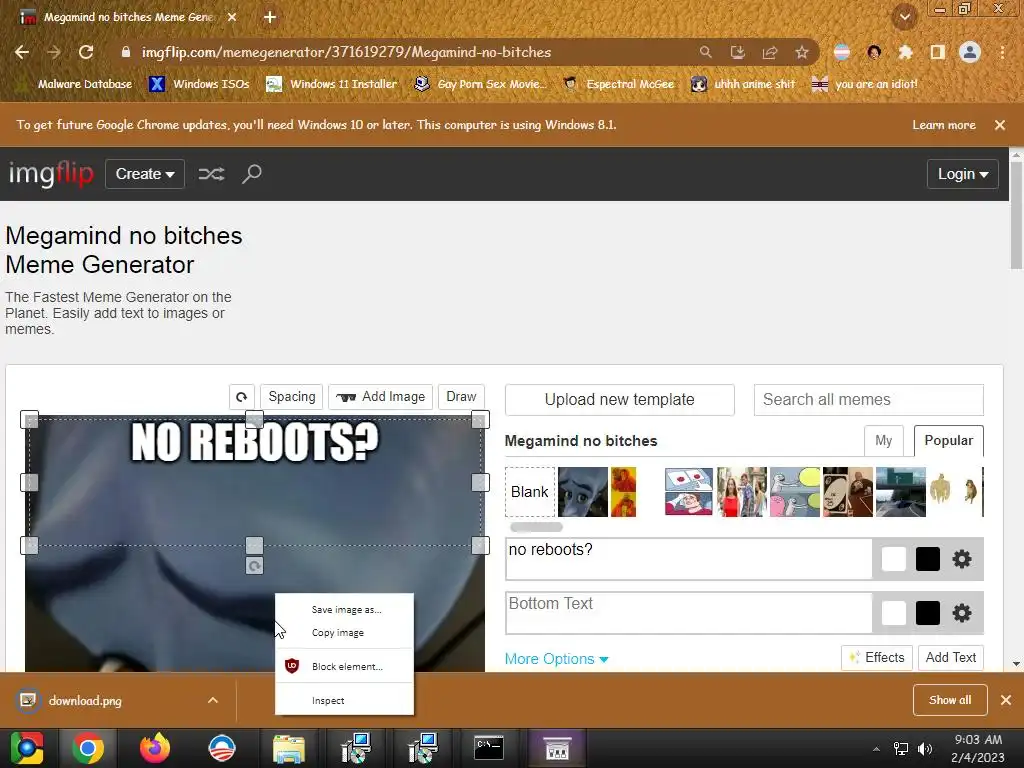Click the Search all memes field
1024x768 pixels.
pyautogui.click(x=869, y=400)
